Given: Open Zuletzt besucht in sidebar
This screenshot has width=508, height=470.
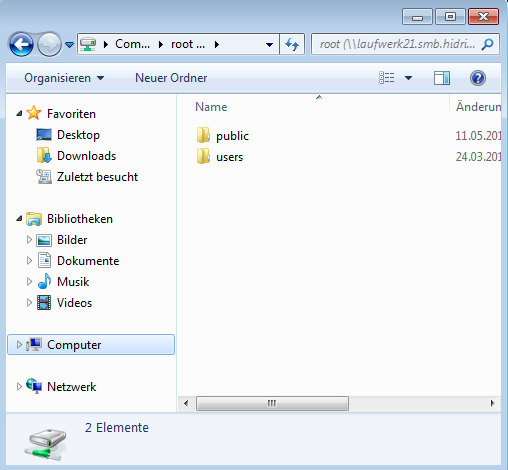Looking at the screenshot, I should tap(97, 177).
